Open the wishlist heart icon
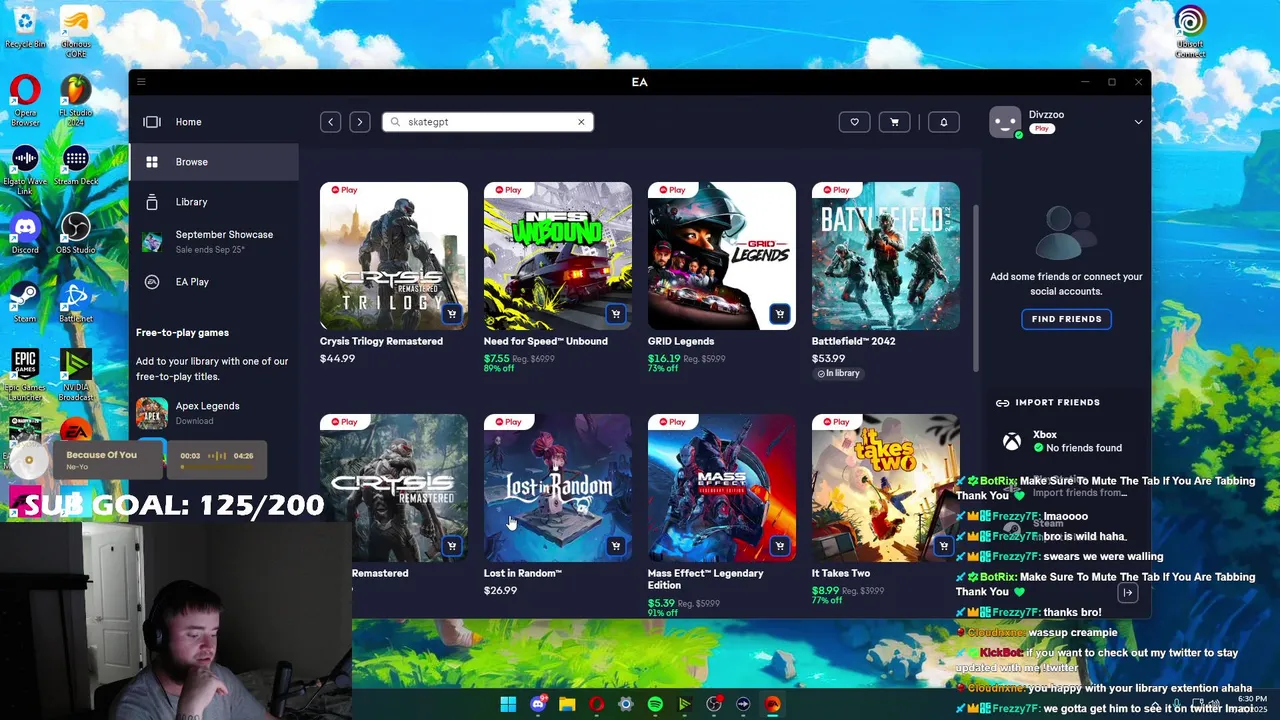The width and height of the screenshot is (1280, 720). coord(854,122)
